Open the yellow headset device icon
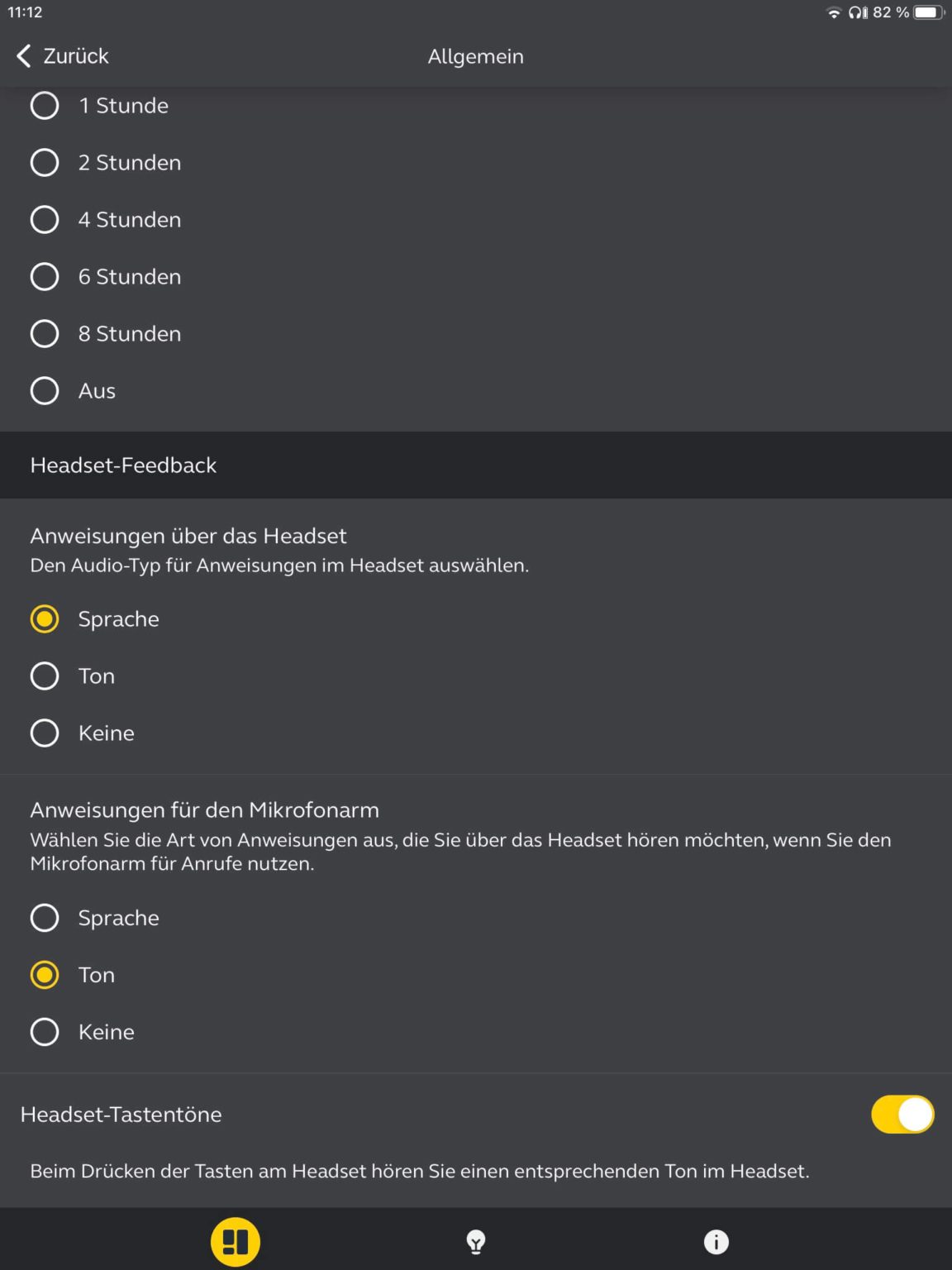The width and height of the screenshot is (952, 1270). (236, 1240)
